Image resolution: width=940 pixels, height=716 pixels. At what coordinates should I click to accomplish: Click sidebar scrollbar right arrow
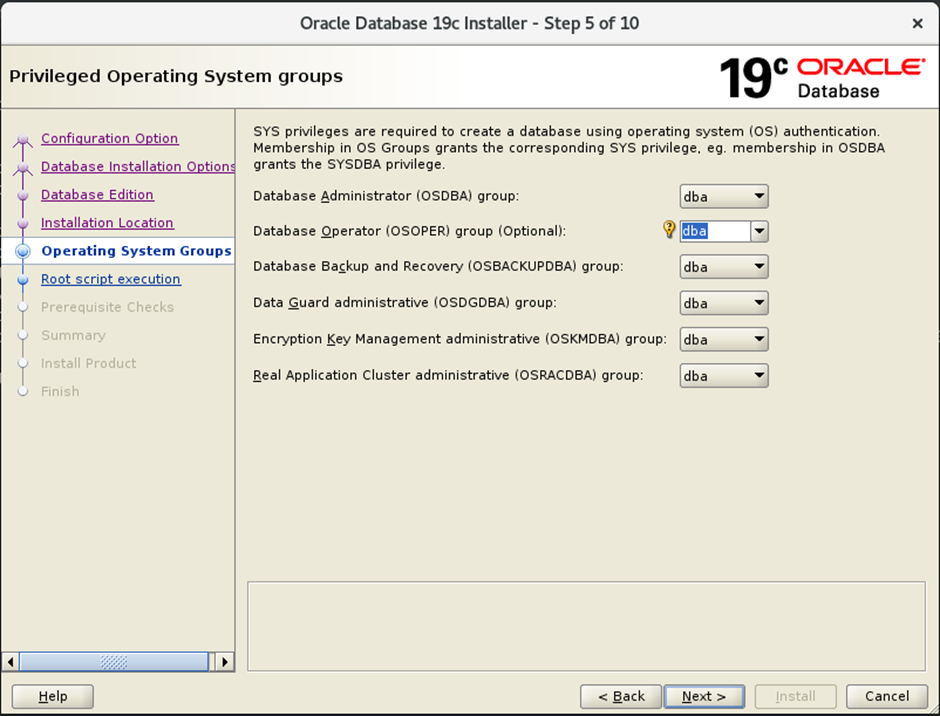225,662
